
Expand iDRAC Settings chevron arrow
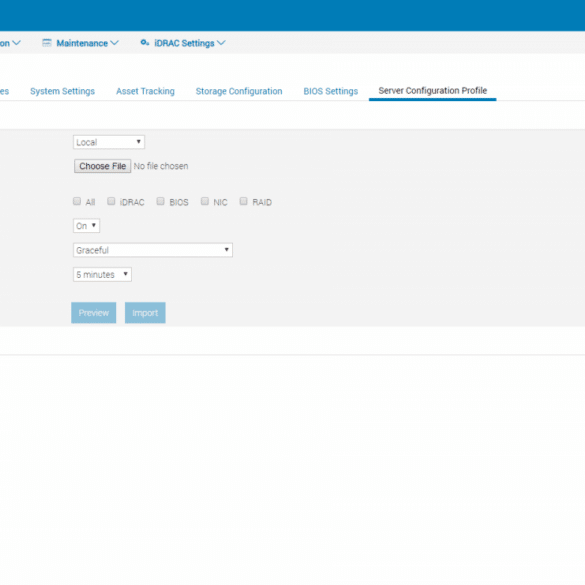point(221,43)
